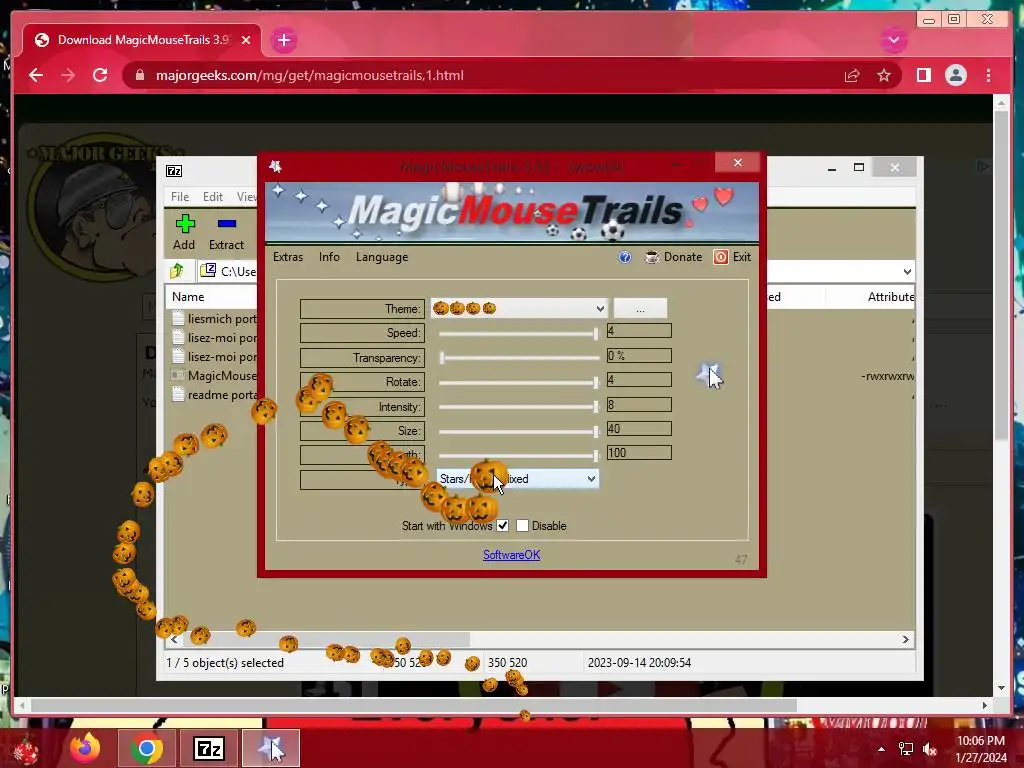This screenshot has width=1024, height=768.
Task: Open the Edit menu in 7-Zip
Action: [213, 197]
